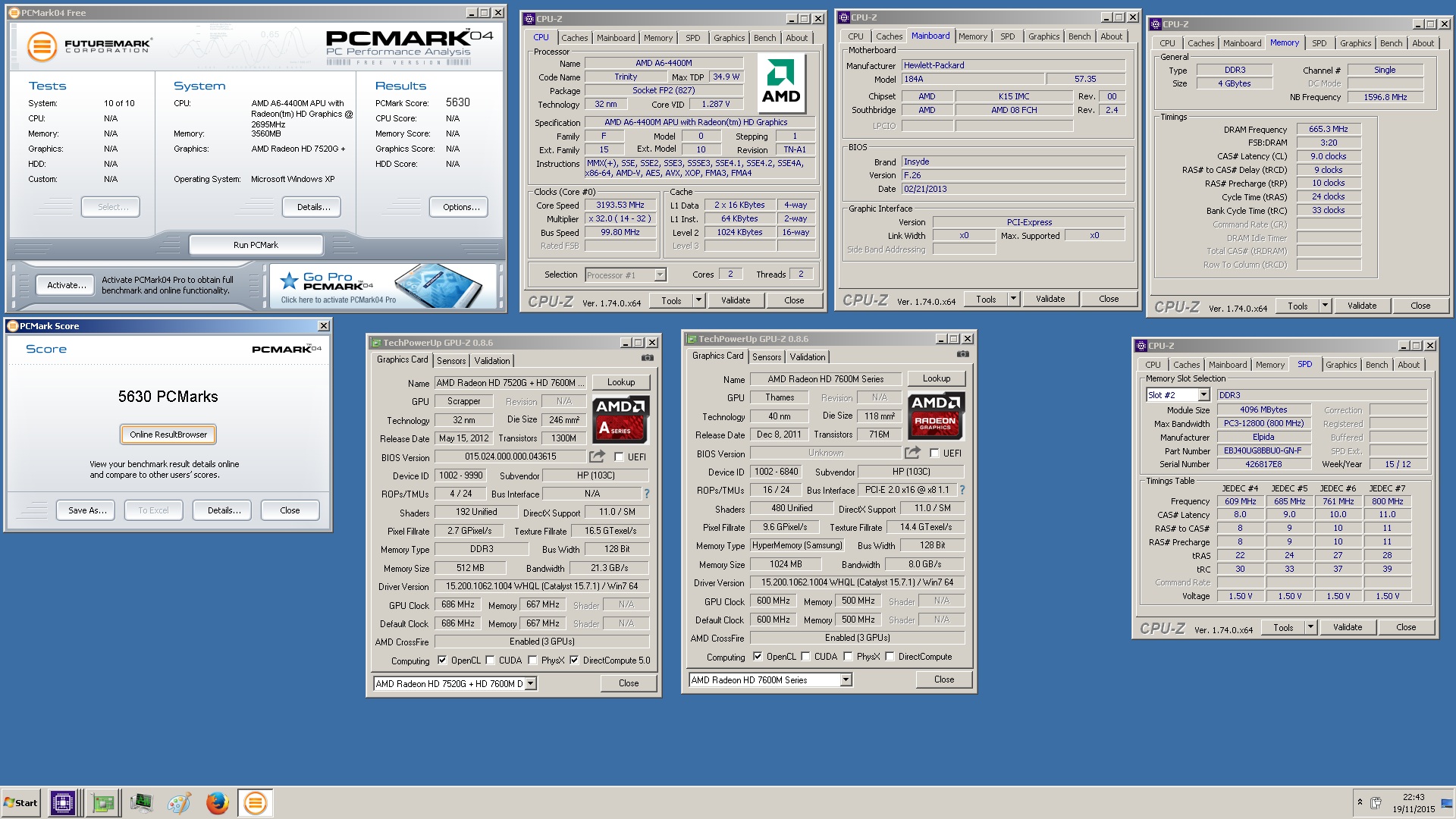Open the CPU-Z taskbar icon
Screen dimensions: 1456x819
(x=62, y=802)
